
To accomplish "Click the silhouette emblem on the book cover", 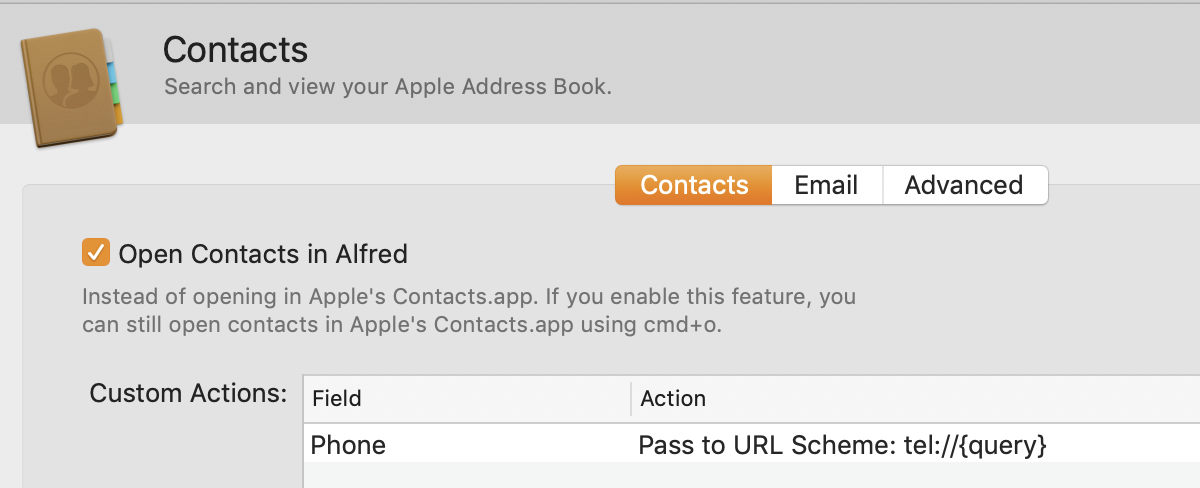I will pyautogui.click(x=65, y=85).
